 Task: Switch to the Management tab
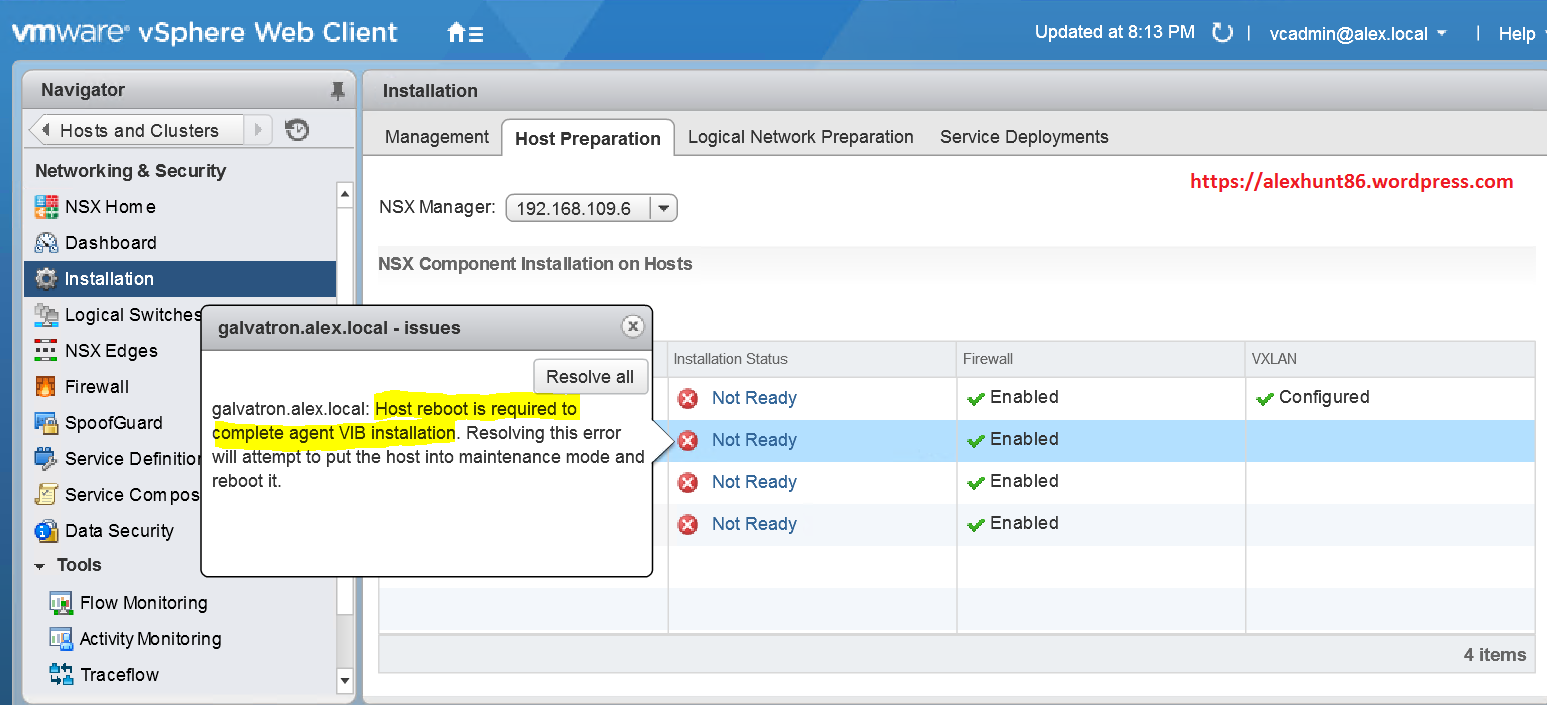pos(437,137)
